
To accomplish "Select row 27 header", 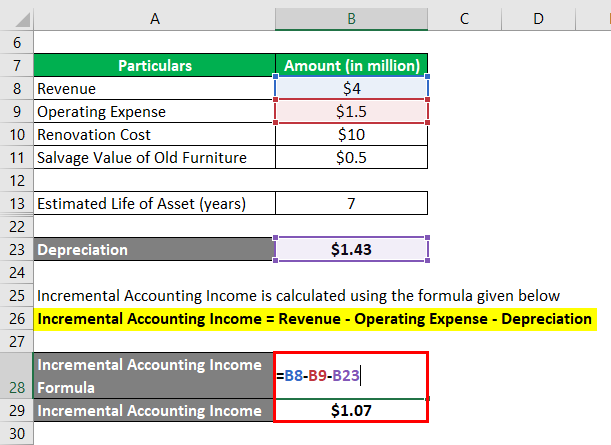I will (x=17, y=341).
